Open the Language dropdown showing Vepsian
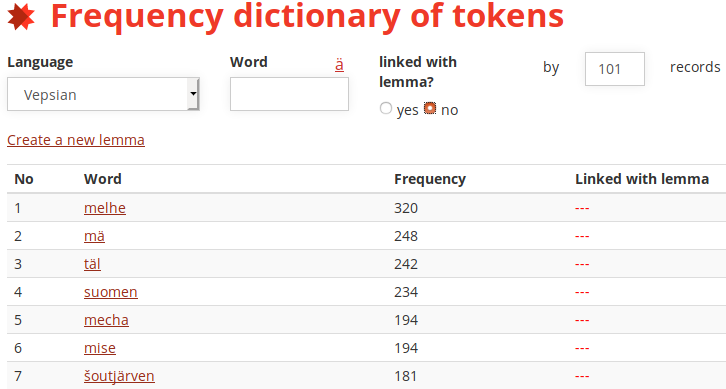The image size is (726, 389). point(103,94)
